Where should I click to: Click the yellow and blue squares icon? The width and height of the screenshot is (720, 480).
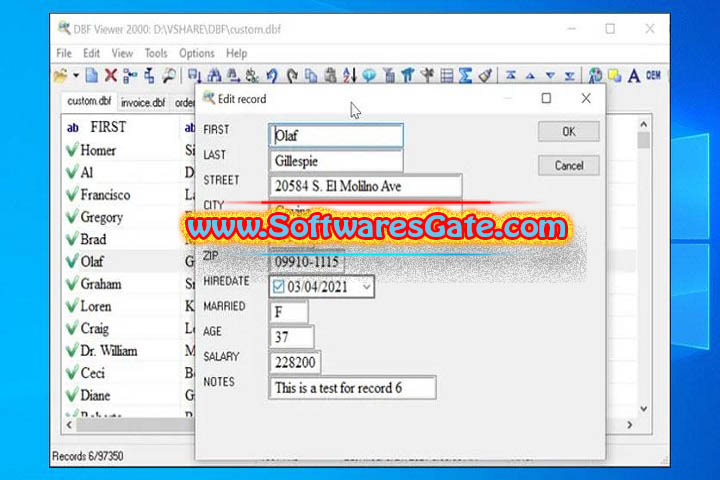[614, 75]
